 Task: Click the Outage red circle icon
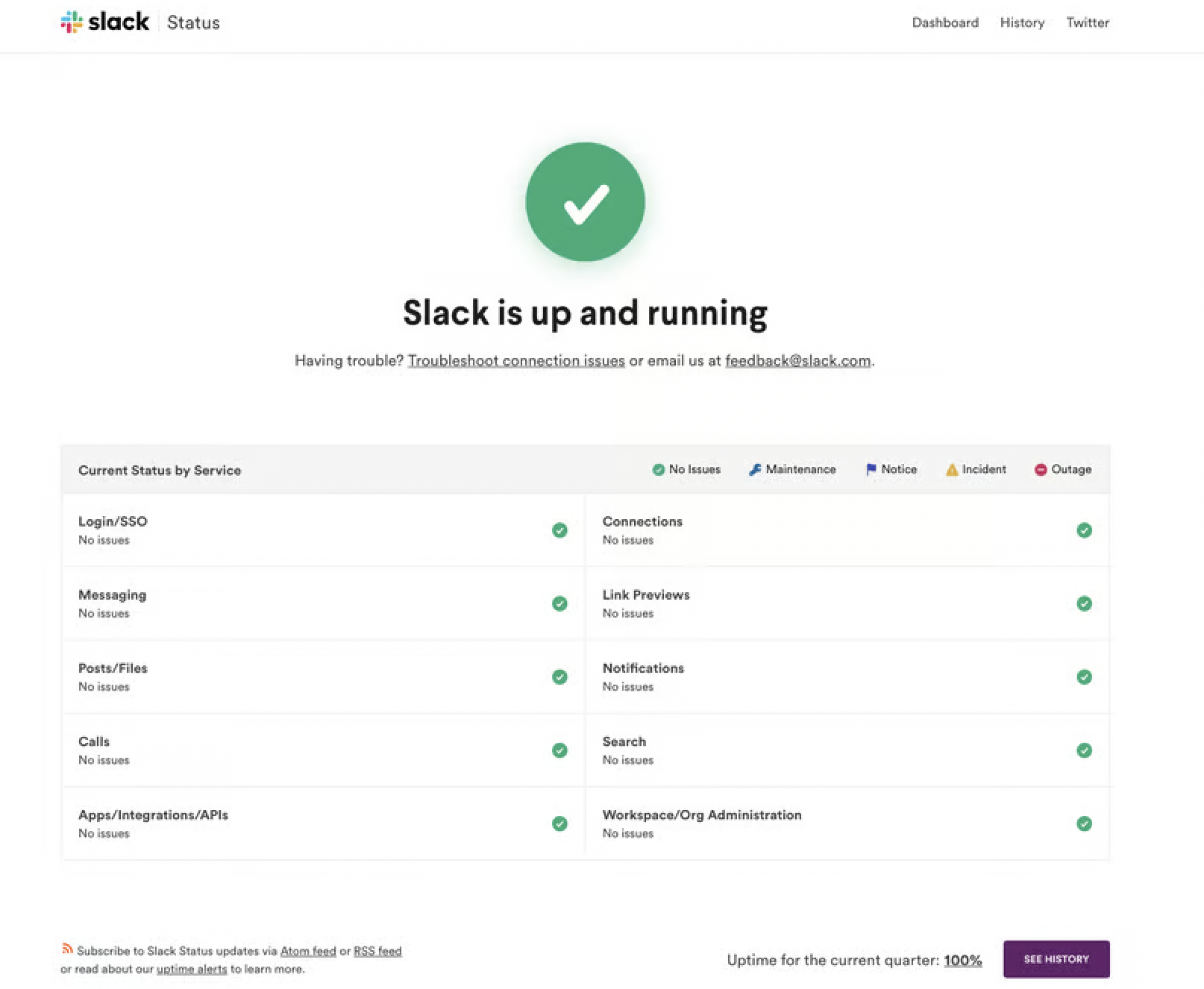pos(1041,469)
